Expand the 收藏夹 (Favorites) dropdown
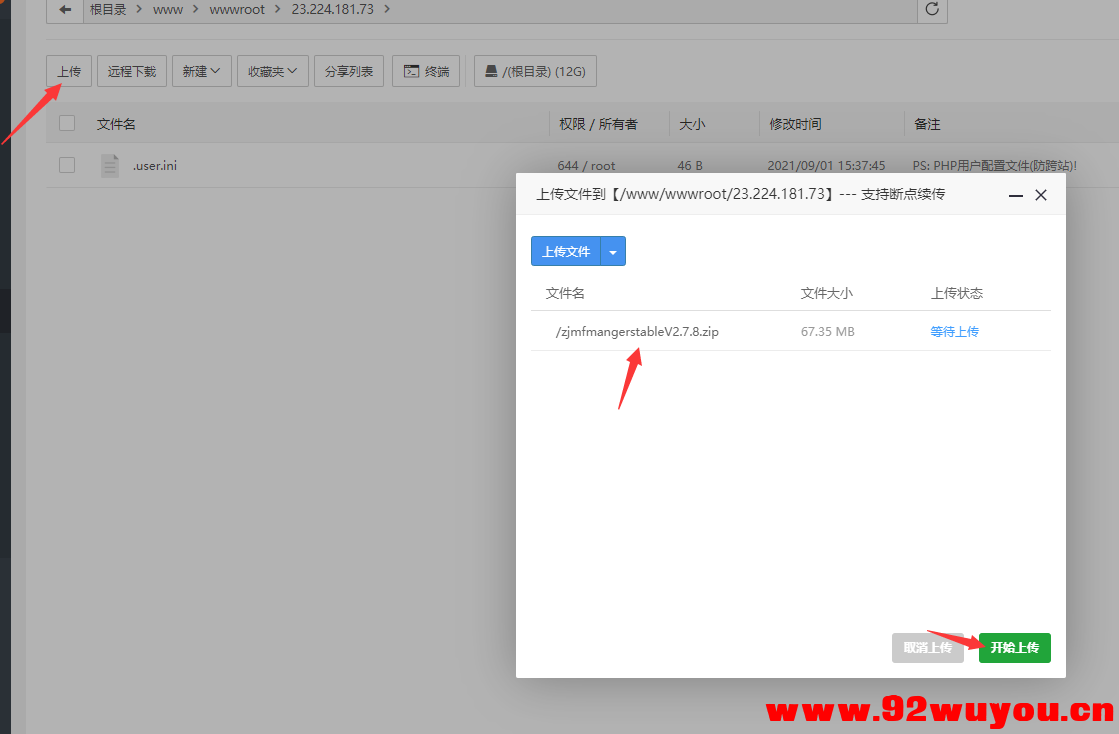This screenshot has height=734, width=1119. [x=272, y=71]
